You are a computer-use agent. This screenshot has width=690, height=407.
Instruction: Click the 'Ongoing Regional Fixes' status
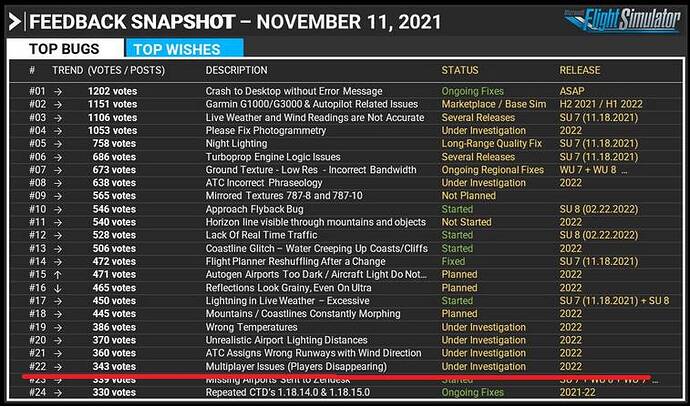[493, 170]
